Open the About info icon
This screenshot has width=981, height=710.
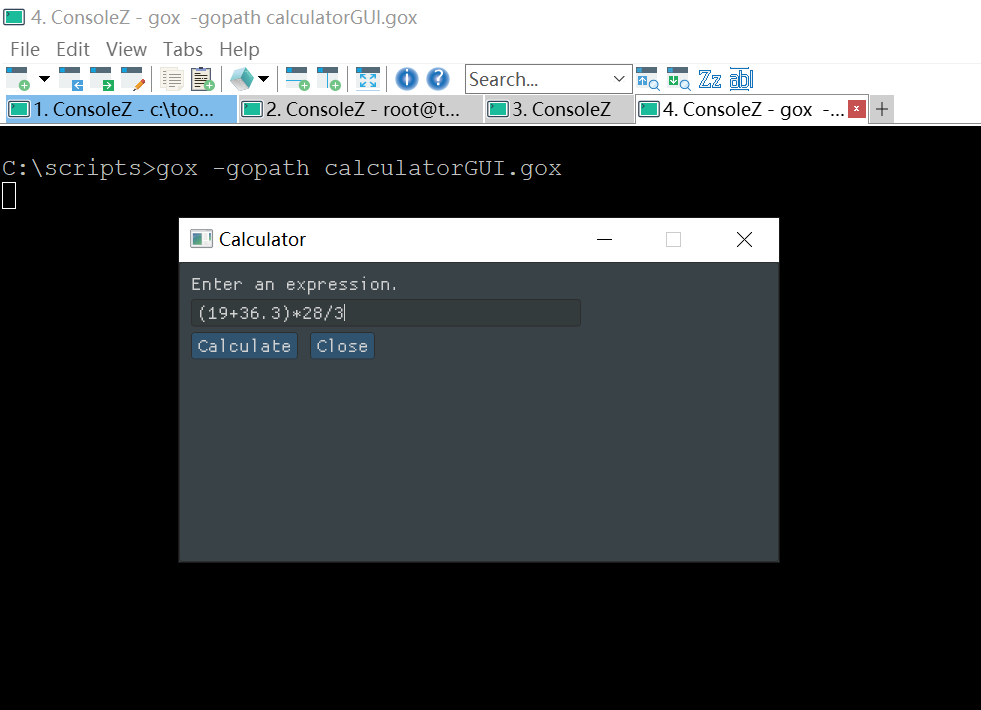click(x=407, y=79)
